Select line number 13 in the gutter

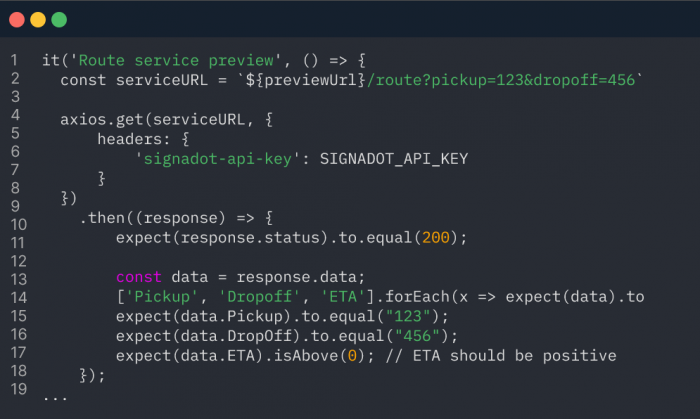click(x=19, y=279)
